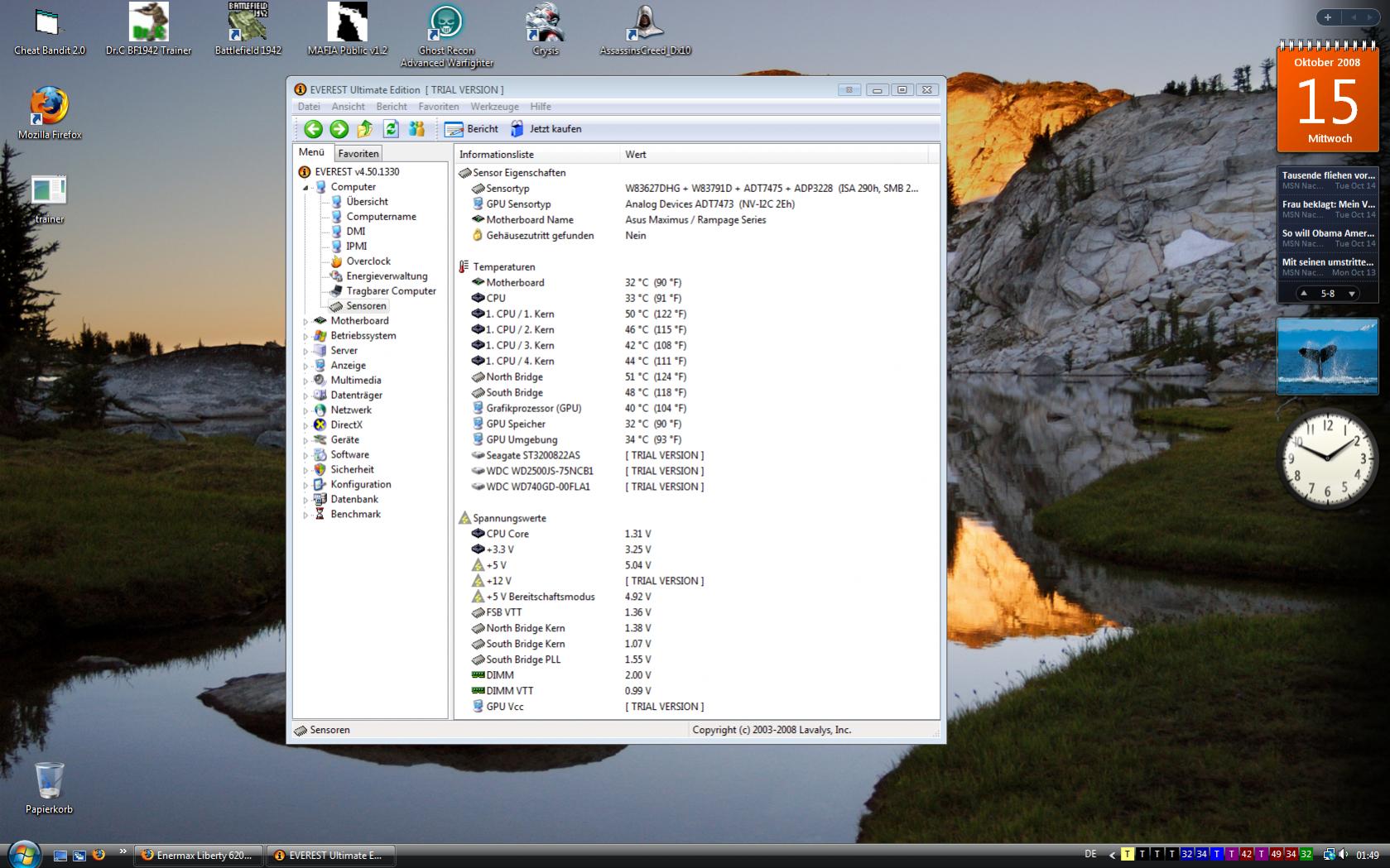Click the green Forward arrow in EVEREST toolbar
This screenshot has width=1390, height=868.
[339, 129]
